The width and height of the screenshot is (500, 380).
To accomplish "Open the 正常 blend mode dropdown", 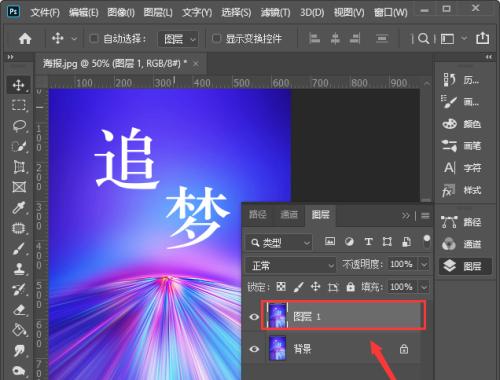I will [291, 266].
